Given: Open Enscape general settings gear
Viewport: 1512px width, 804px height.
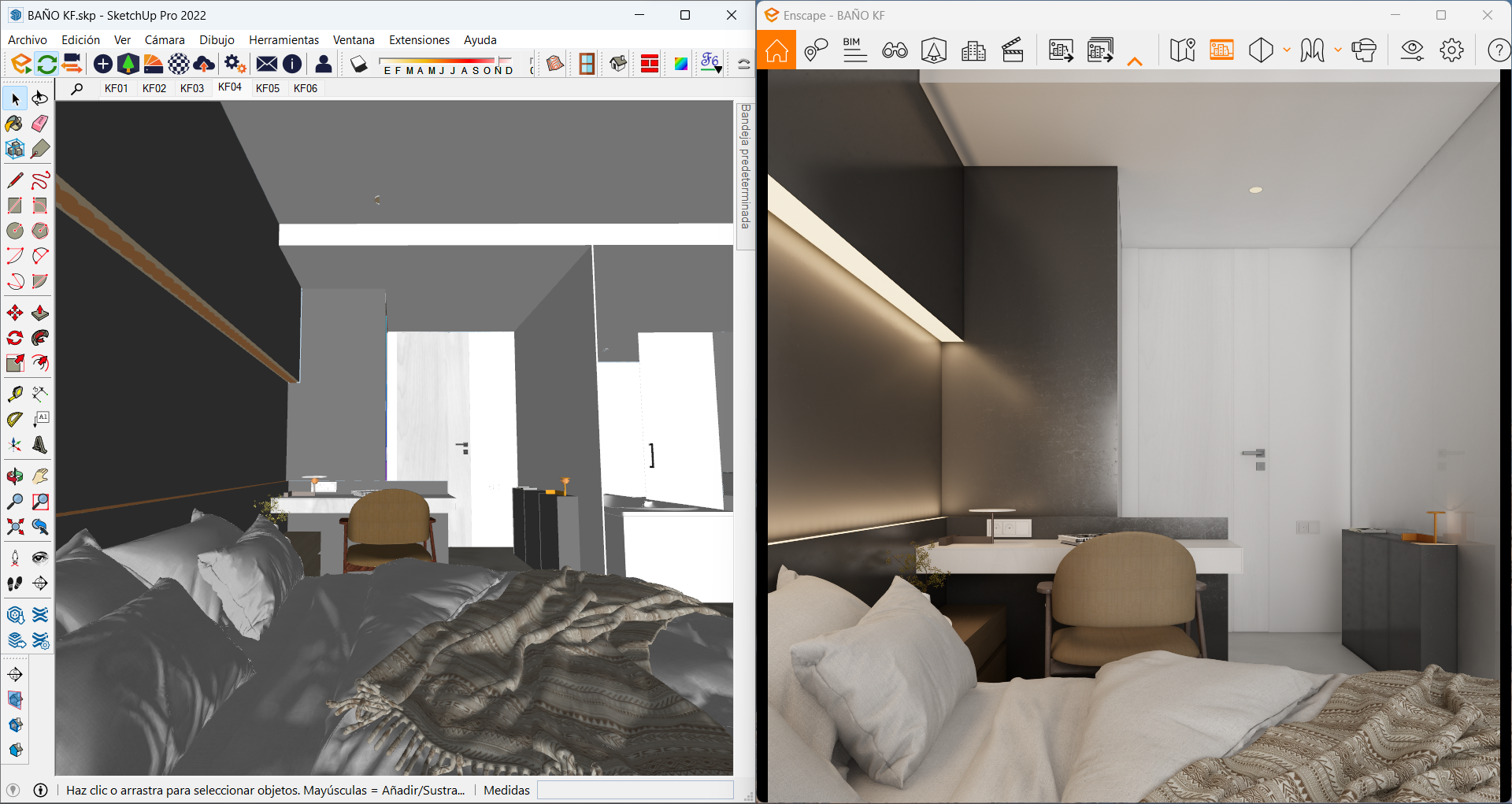Looking at the screenshot, I should click(1451, 50).
